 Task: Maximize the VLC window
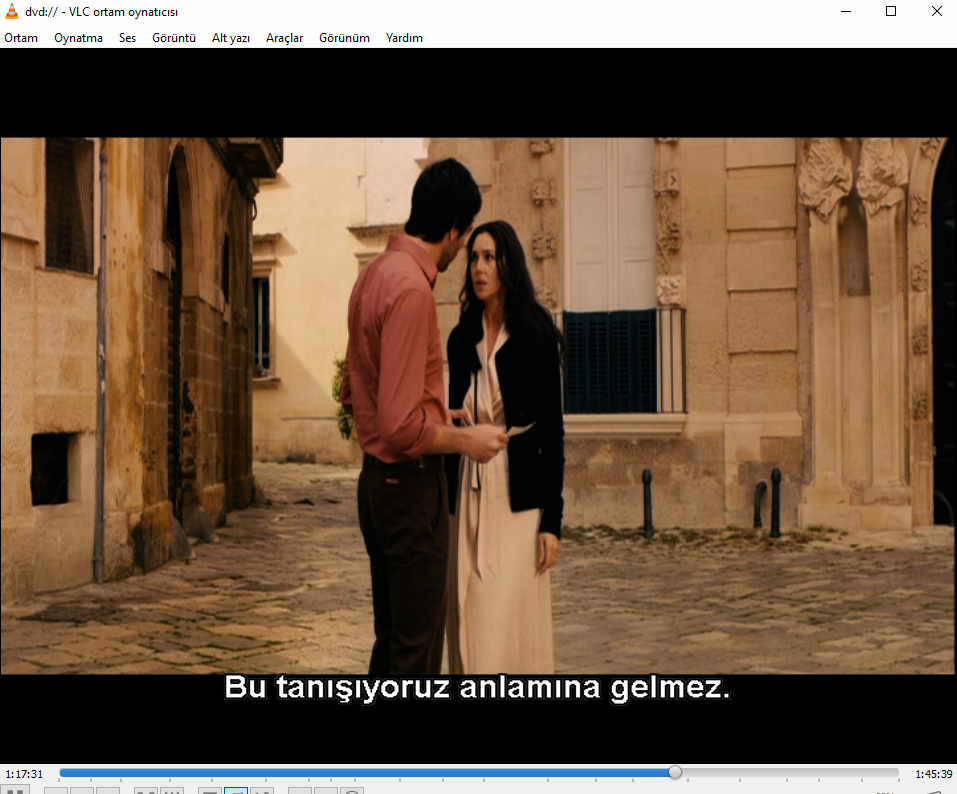891,11
